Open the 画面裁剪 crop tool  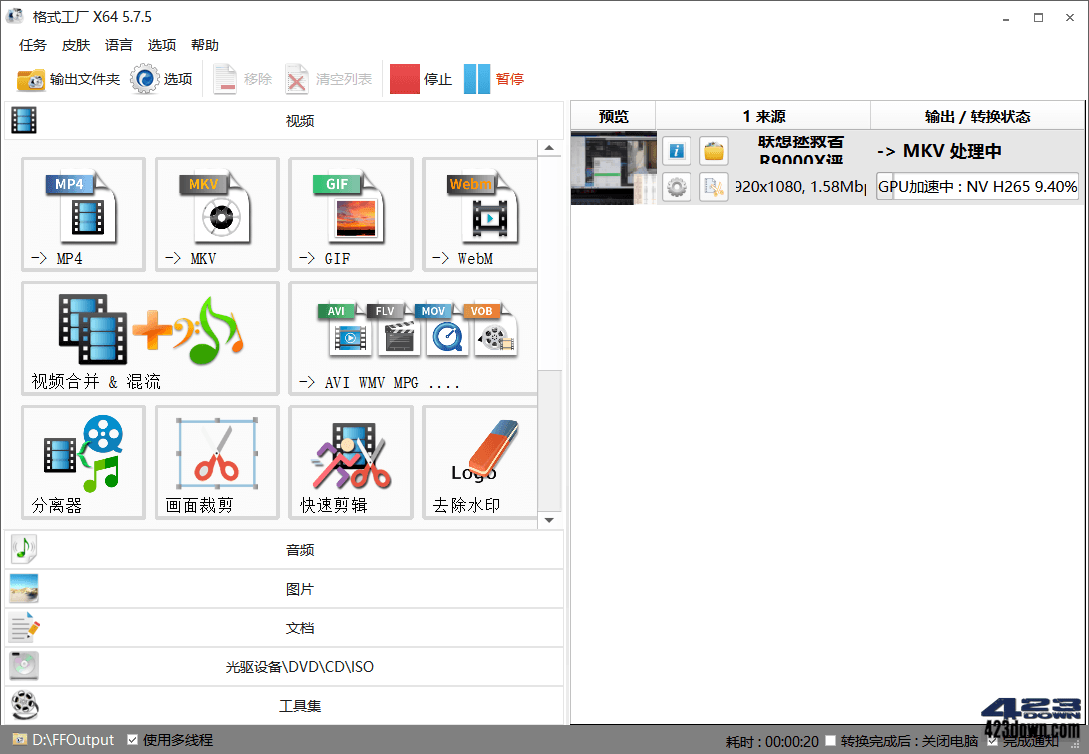tap(216, 461)
